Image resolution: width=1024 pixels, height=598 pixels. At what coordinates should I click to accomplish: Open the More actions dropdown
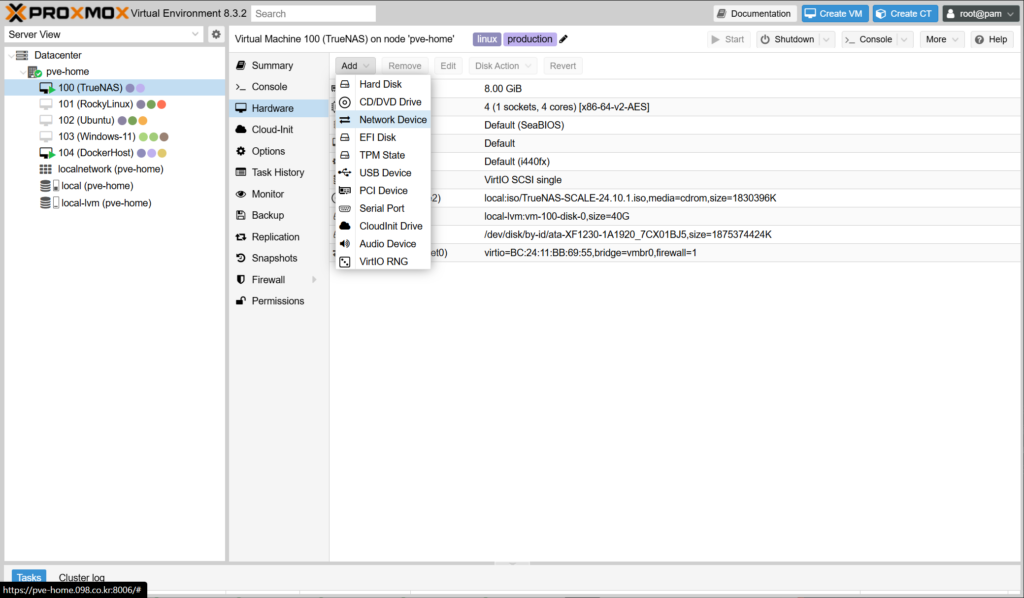(941, 39)
